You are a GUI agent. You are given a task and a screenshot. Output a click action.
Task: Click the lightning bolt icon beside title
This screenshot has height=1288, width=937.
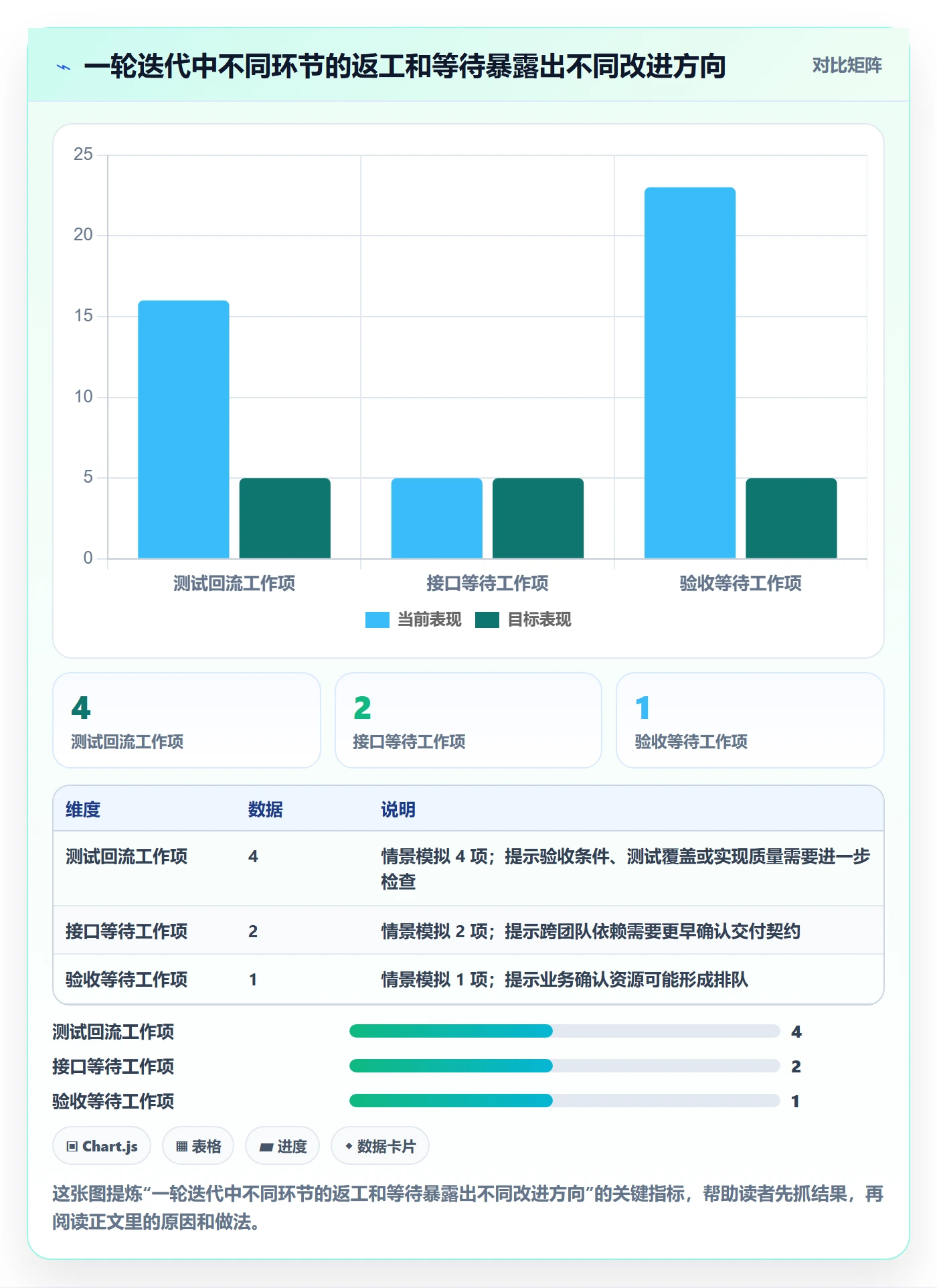[x=64, y=67]
